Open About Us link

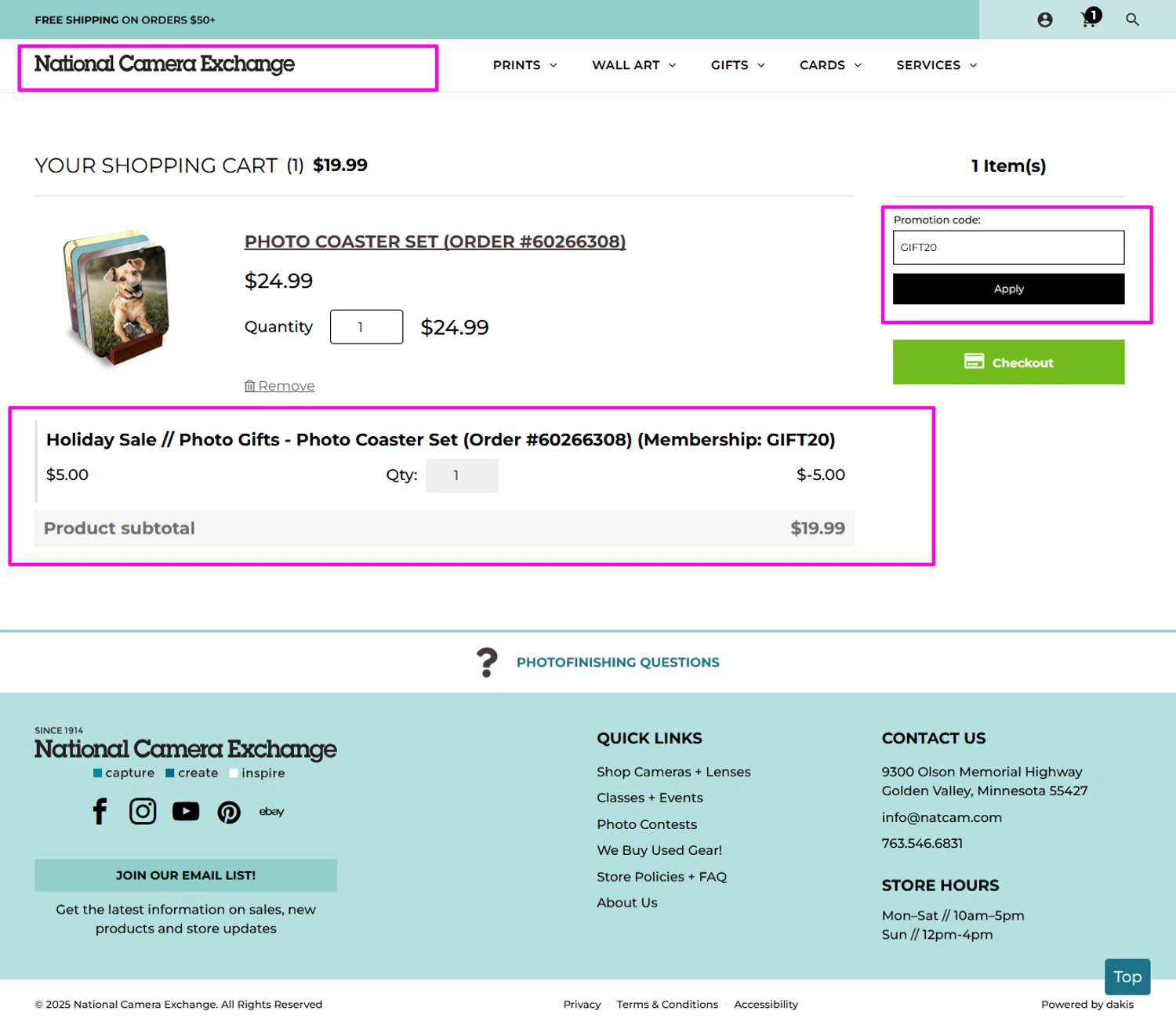(x=626, y=903)
